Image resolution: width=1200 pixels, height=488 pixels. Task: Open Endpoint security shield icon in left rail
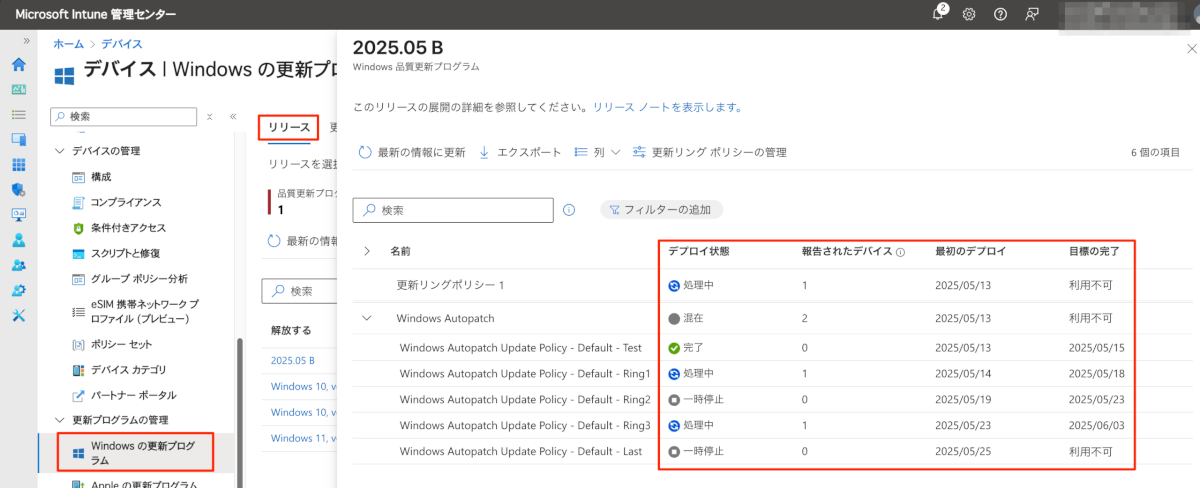pyautogui.click(x=18, y=189)
